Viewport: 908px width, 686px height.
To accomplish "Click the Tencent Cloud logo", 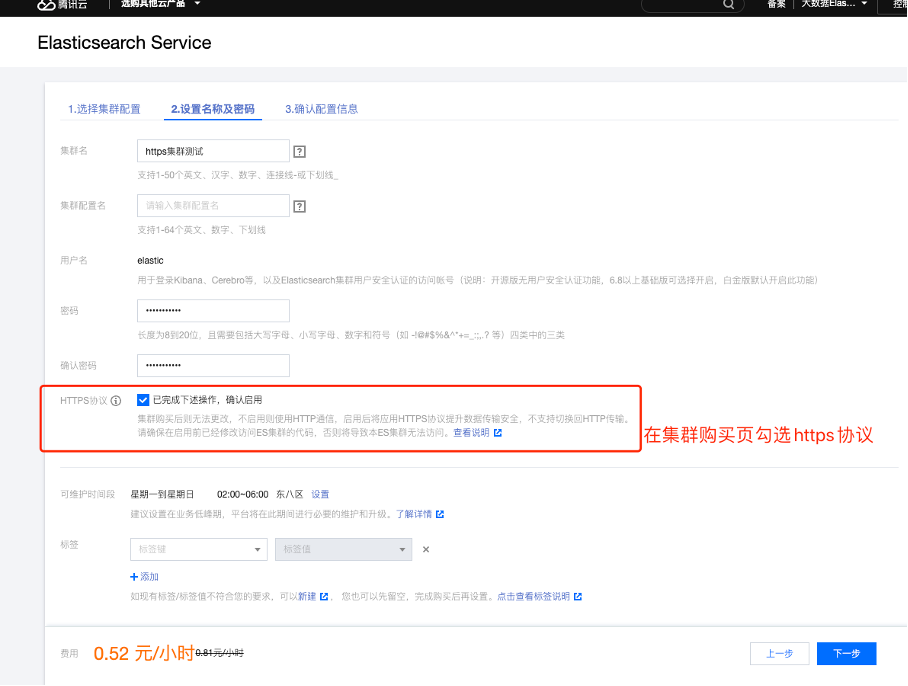I will (x=60, y=5).
